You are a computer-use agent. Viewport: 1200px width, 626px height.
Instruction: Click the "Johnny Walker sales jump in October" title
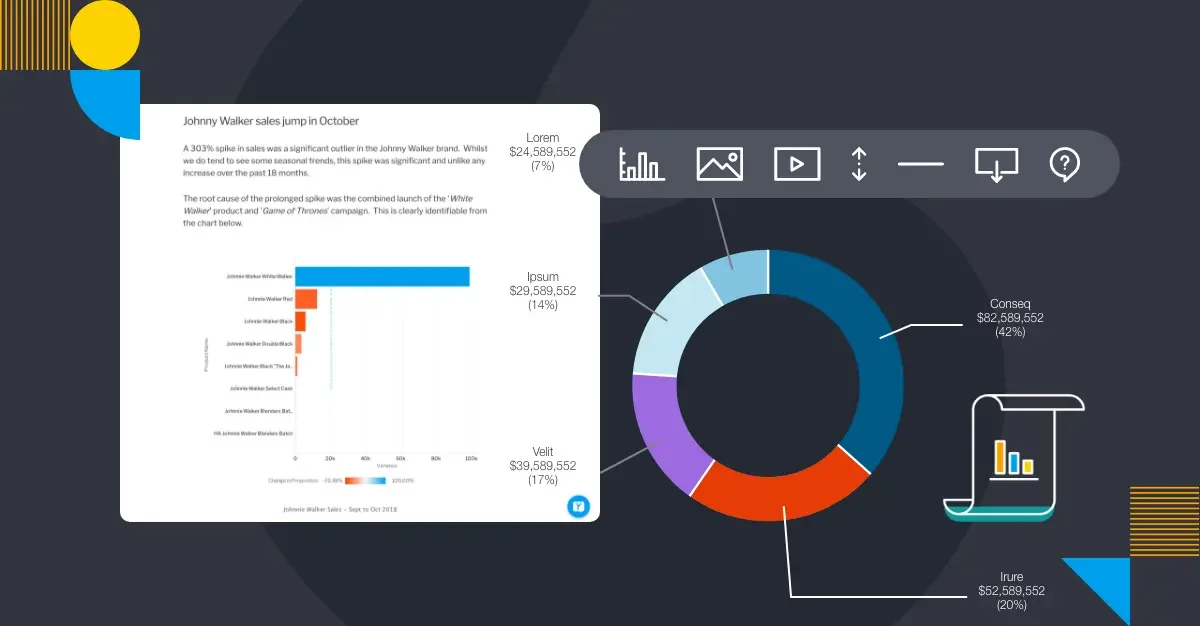pos(270,121)
